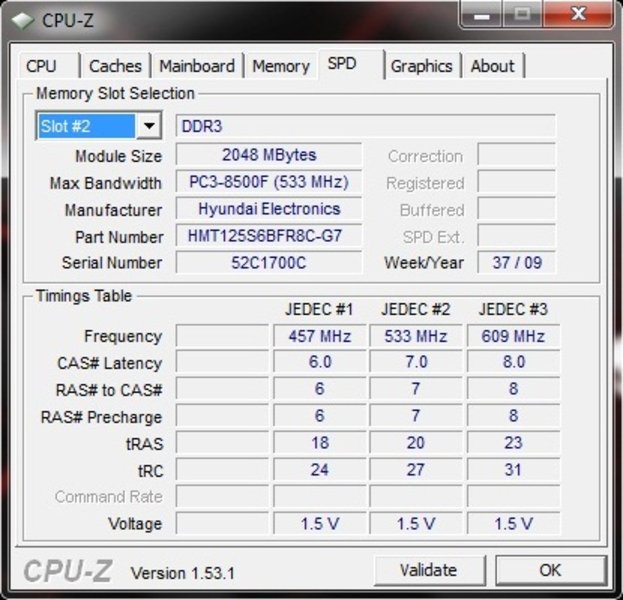Click the Version 1.53.1 text
The image size is (623, 600).
(x=182, y=573)
